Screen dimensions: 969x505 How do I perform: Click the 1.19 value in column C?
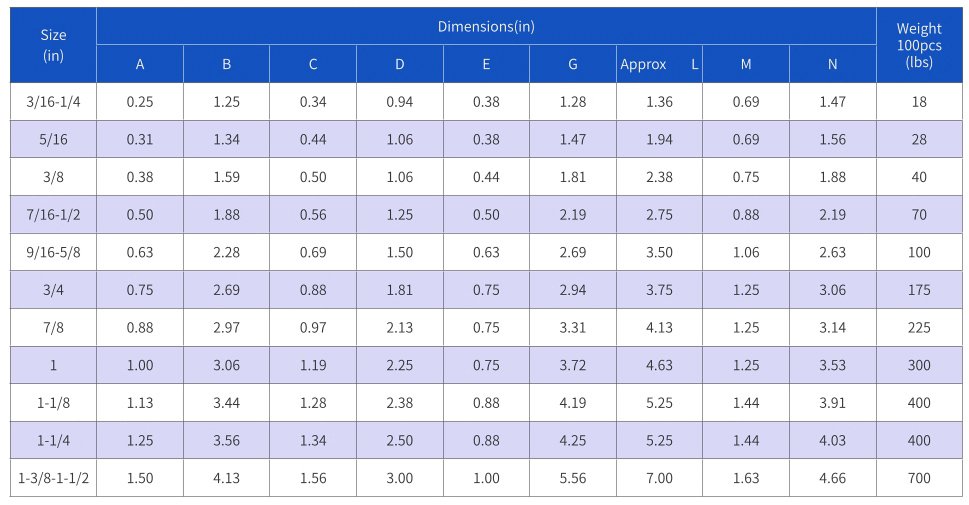pyautogui.click(x=313, y=365)
